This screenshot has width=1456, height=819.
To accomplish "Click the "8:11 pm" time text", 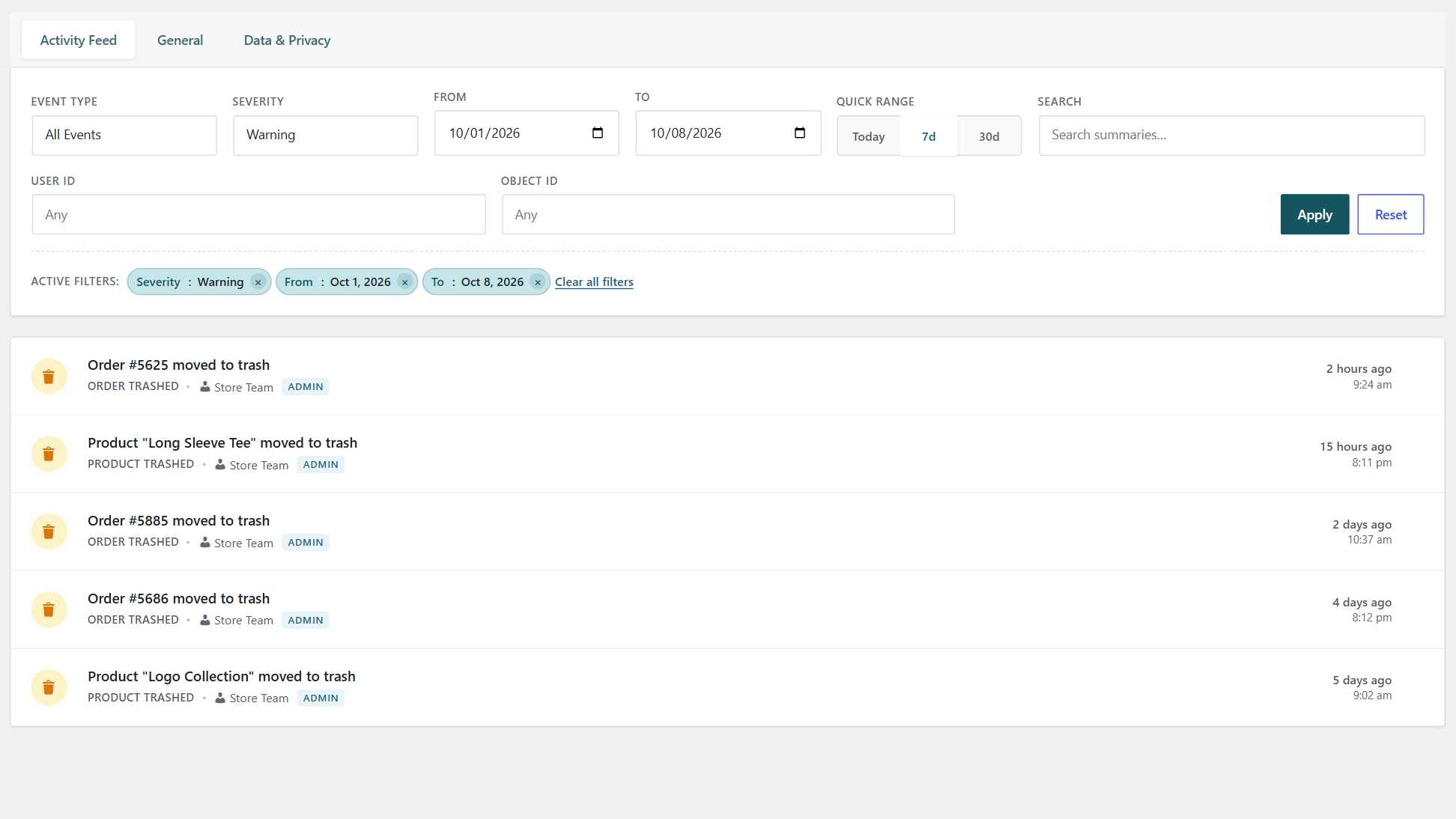I will click(x=1371, y=463).
